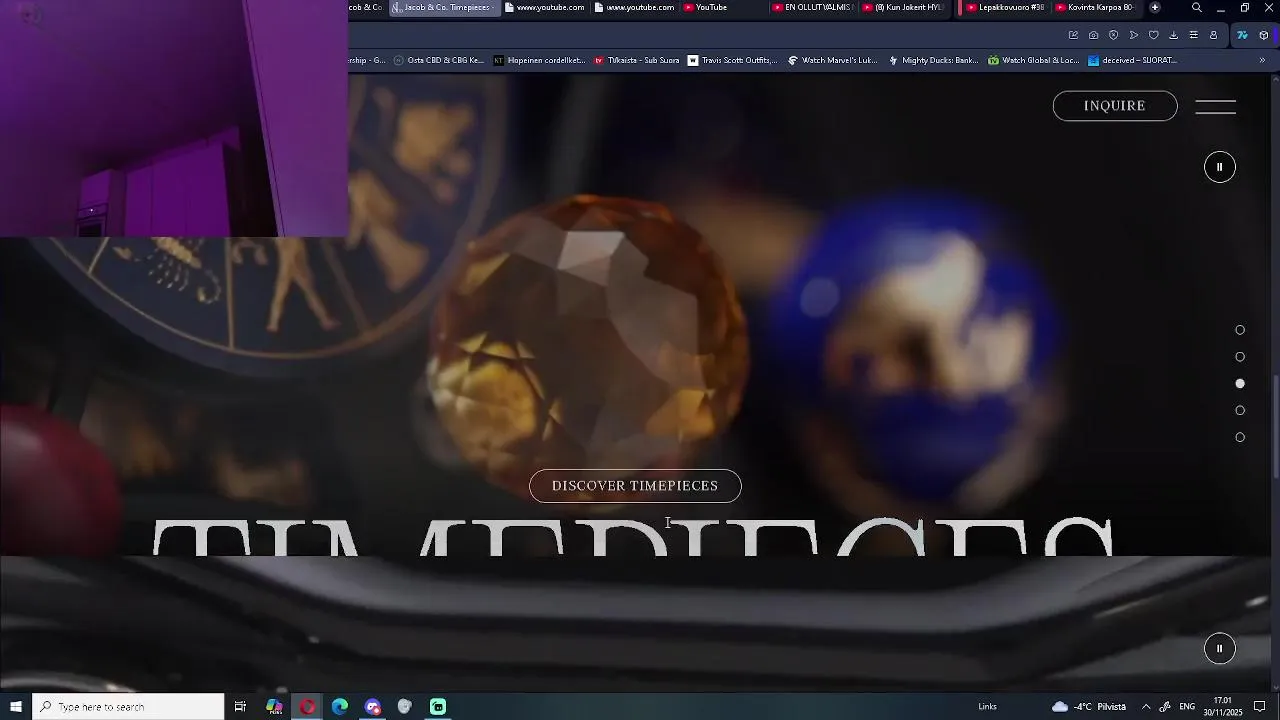
Task: Click the profile account icon
Action: point(1214,35)
